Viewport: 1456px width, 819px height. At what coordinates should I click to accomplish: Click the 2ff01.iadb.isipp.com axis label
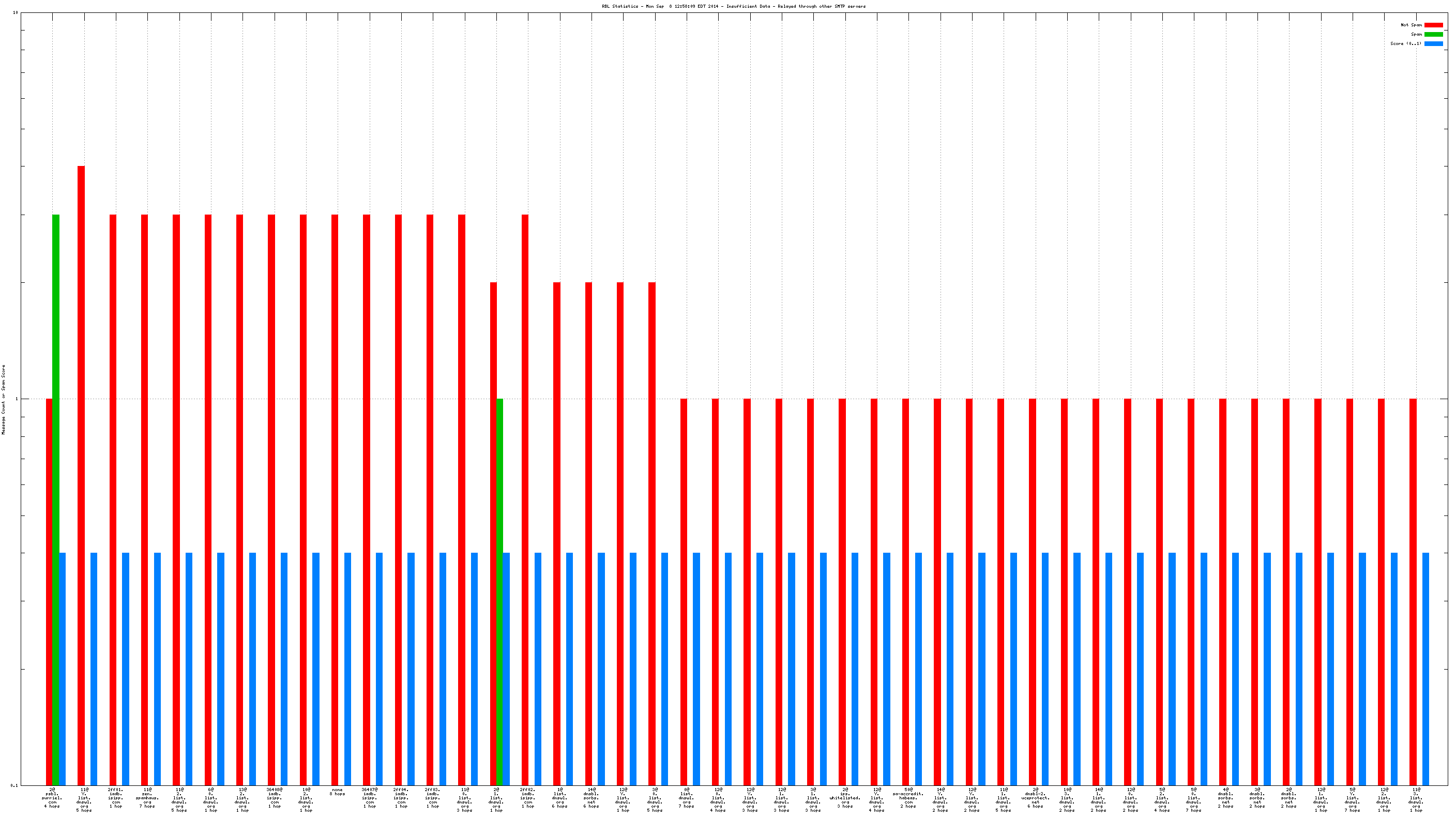tap(115, 797)
